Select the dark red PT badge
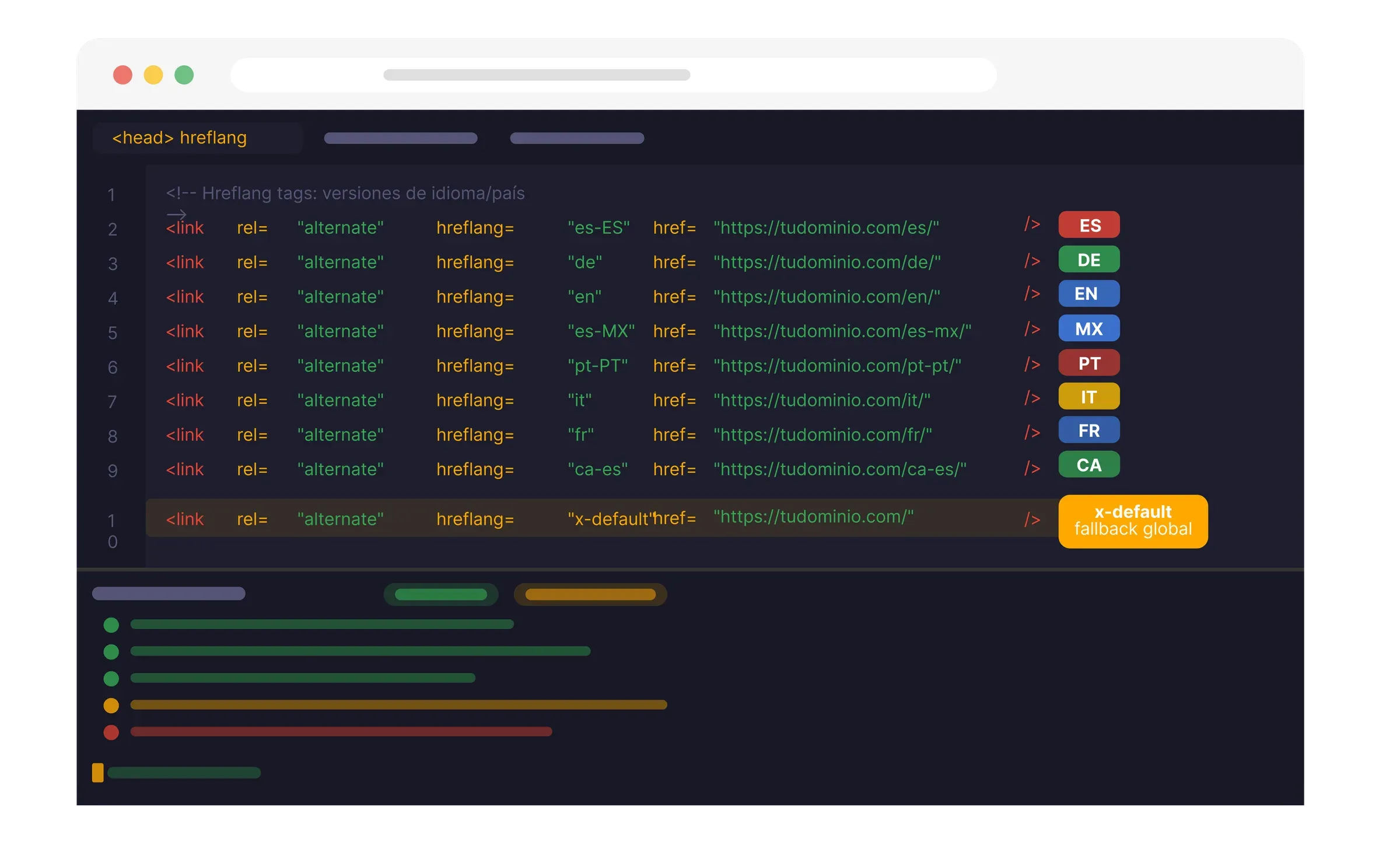The image size is (1400, 863). click(x=1088, y=363)
